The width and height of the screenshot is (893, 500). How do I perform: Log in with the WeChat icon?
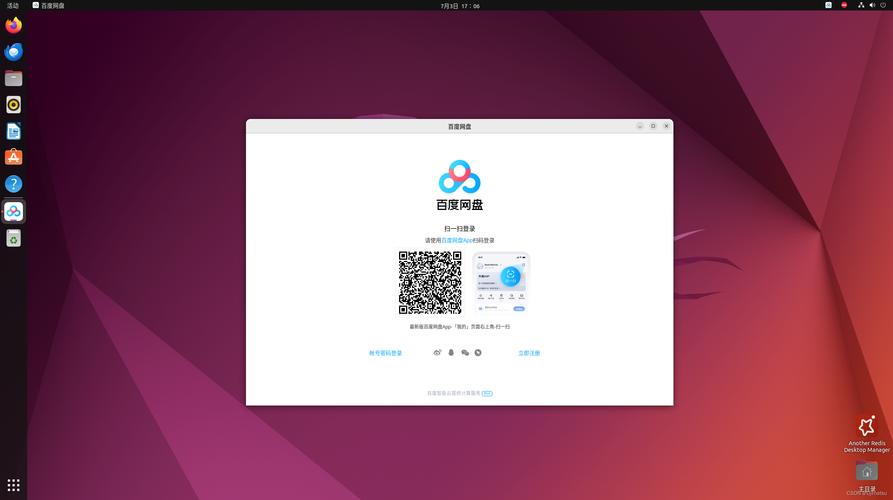click(x=465, y=353)
